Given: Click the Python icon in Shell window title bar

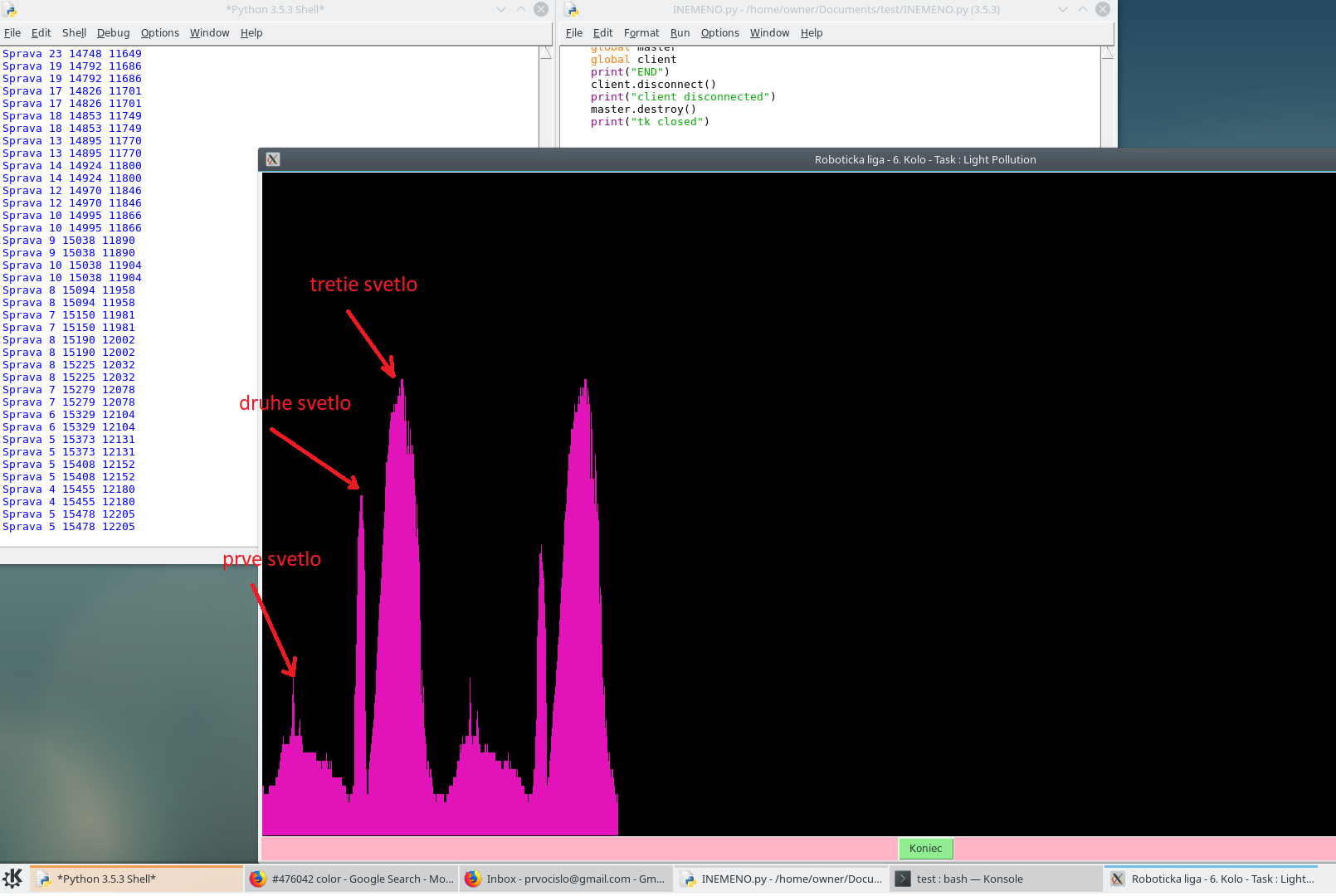Looking at the screenshot, I should [10, 10].
